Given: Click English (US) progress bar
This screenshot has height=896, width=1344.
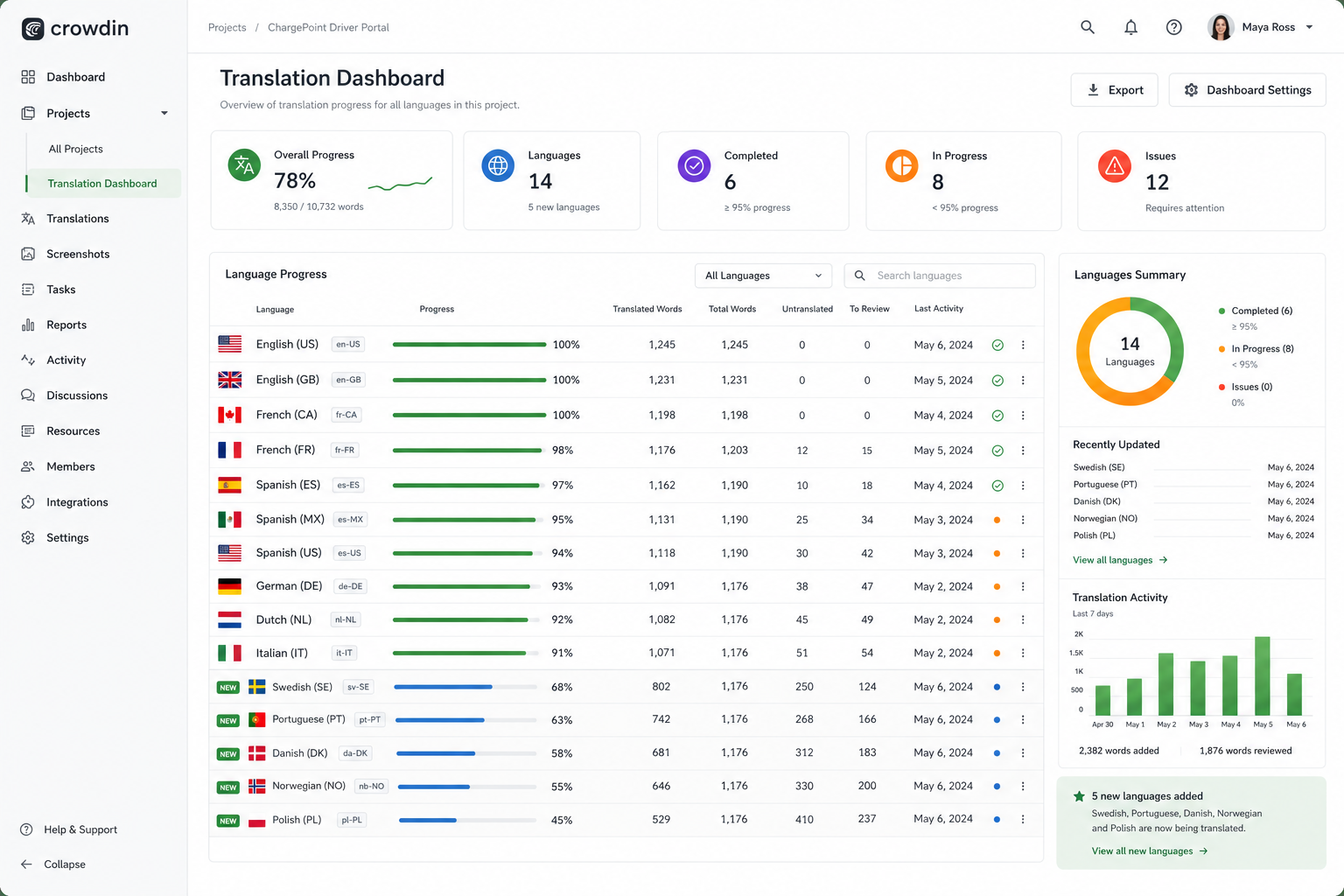Looking at the screenshot, I should [x=469, y=345].
